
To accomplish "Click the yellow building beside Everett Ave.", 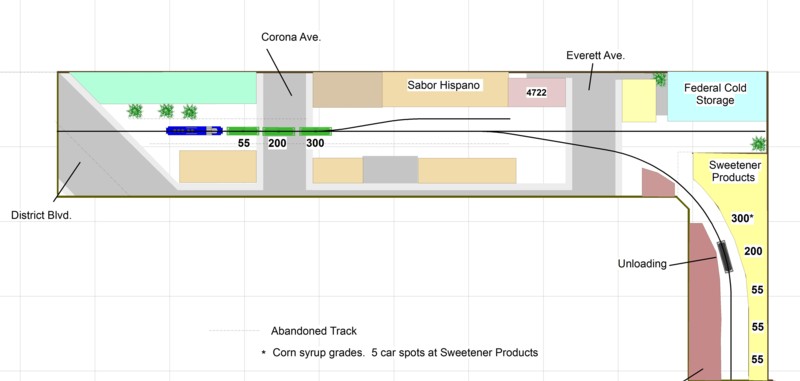I will [x=639, y=100].
